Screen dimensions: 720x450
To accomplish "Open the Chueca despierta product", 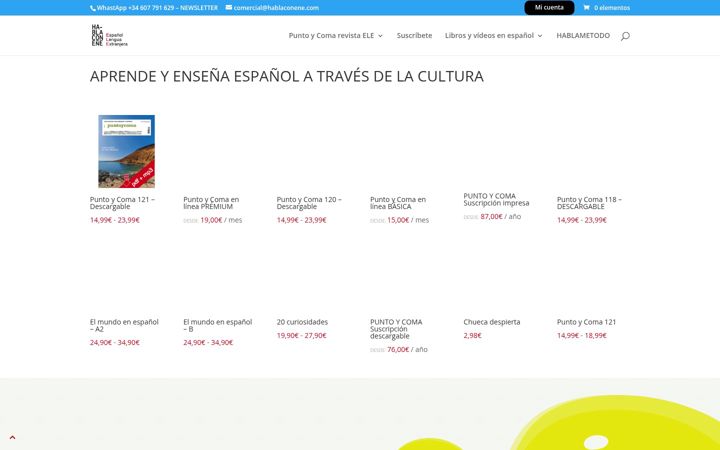I will click(492, 322).
